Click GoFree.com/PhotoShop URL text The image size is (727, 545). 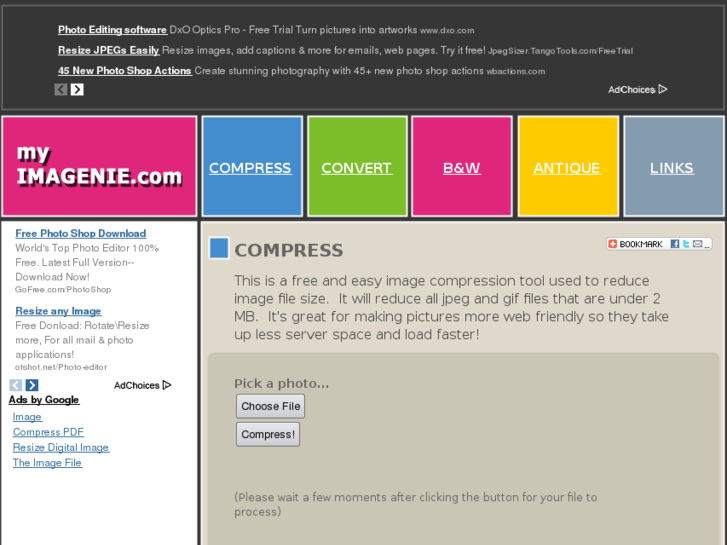[x=63, y=290]
